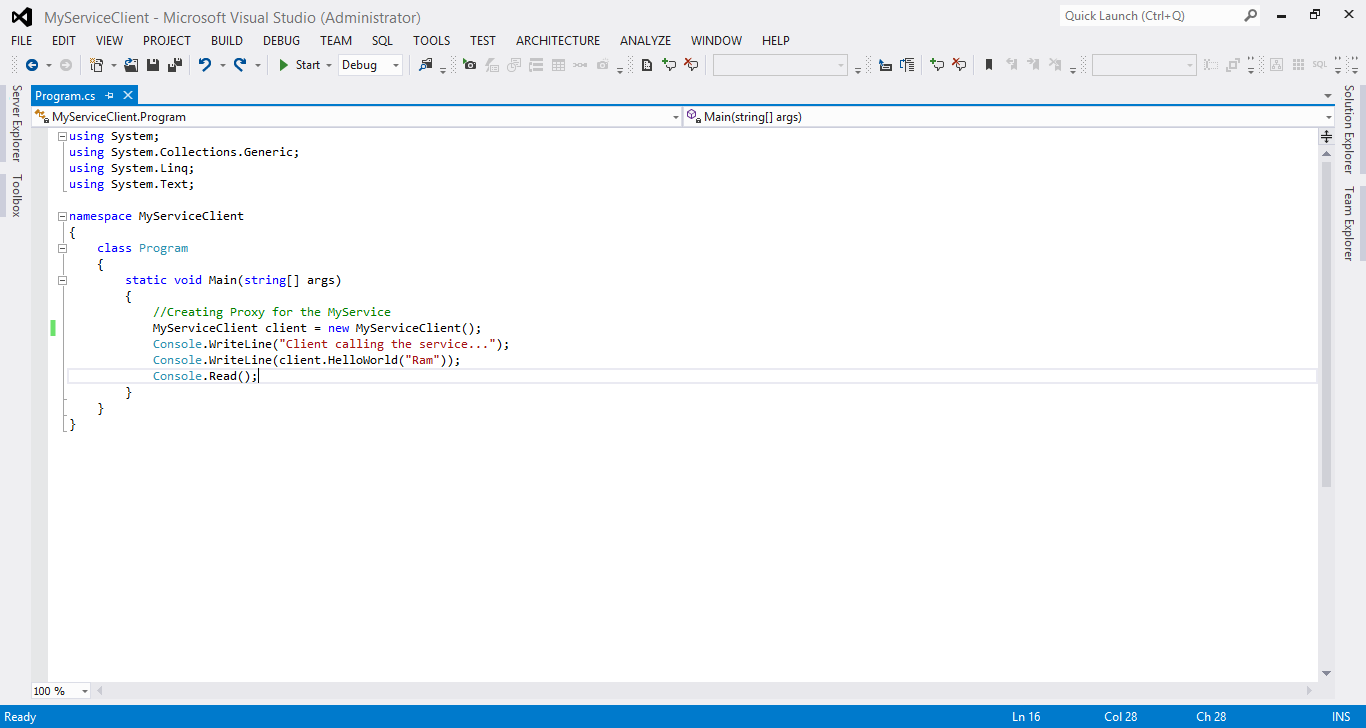Open the FILE menu

click(21, 41)
